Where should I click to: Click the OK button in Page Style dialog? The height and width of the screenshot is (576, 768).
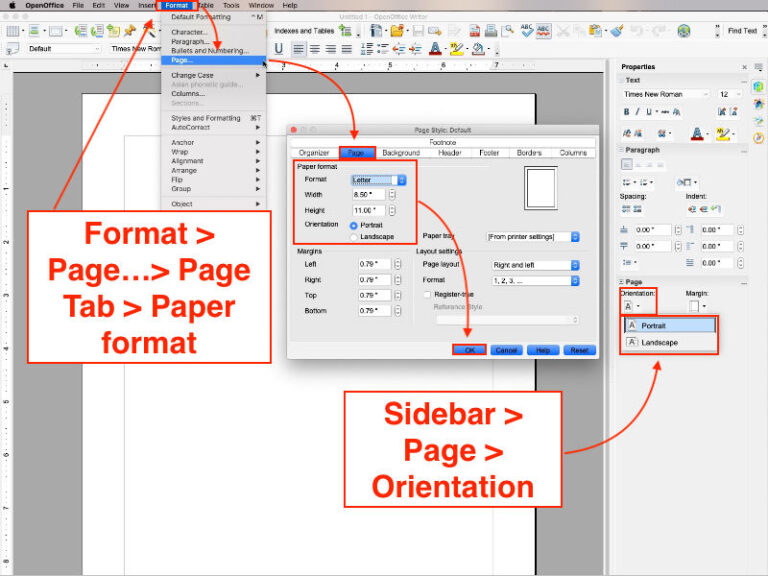[x=469, y=350]
